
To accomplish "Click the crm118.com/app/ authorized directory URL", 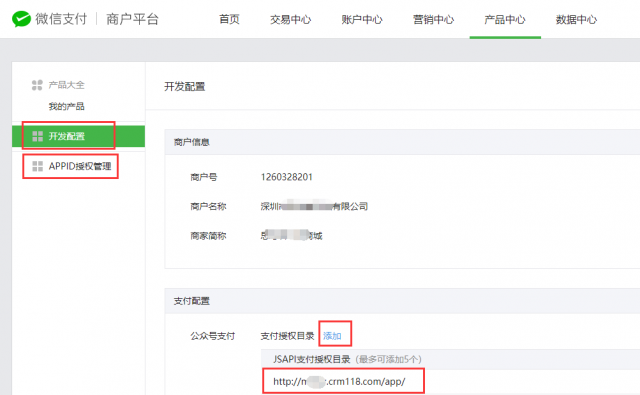I will click(339, 382).
